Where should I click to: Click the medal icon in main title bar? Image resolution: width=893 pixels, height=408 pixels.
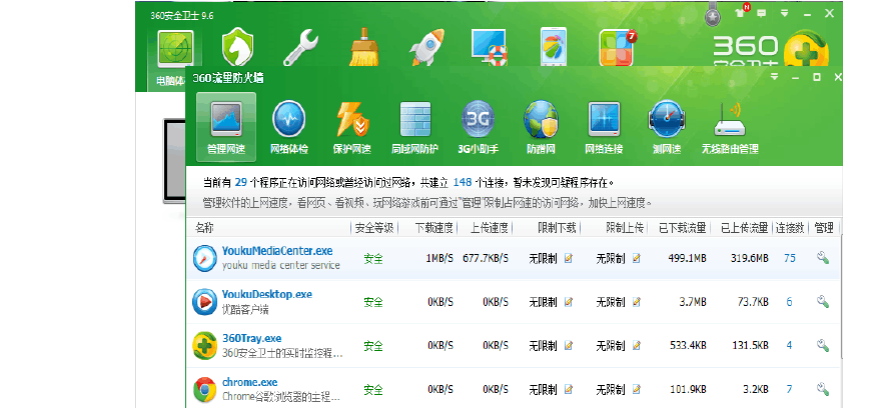(x=712, y=14)
